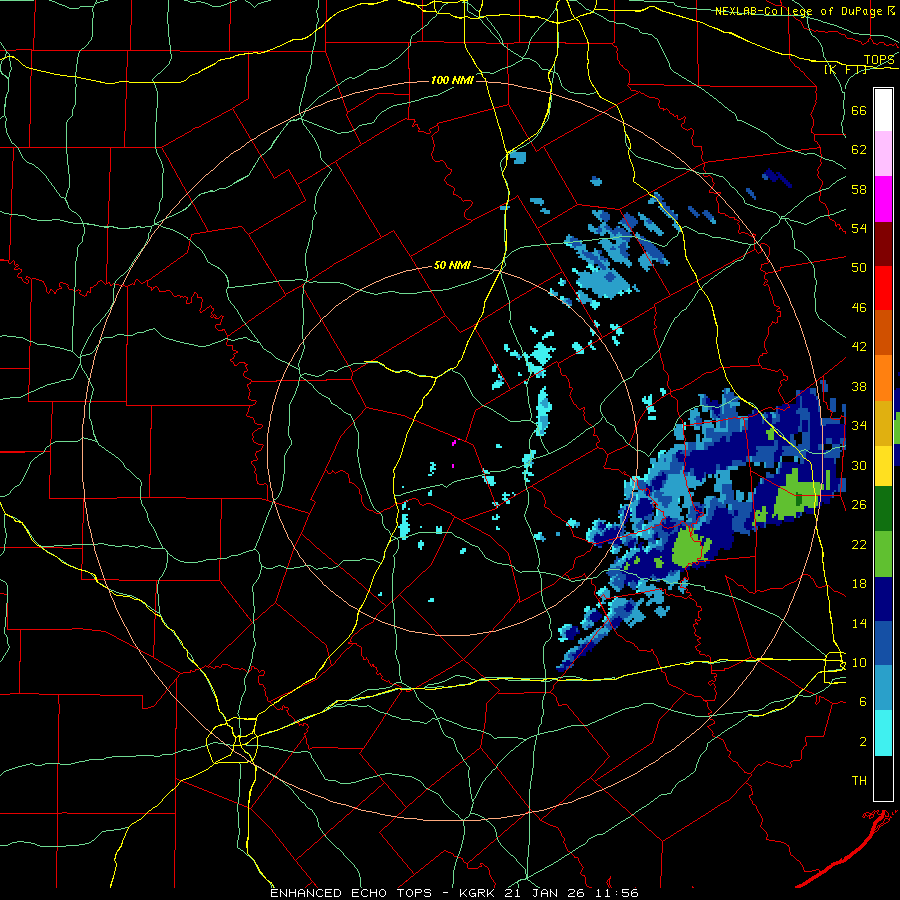Click the light green legend swatch beside 22

point(883,554)
